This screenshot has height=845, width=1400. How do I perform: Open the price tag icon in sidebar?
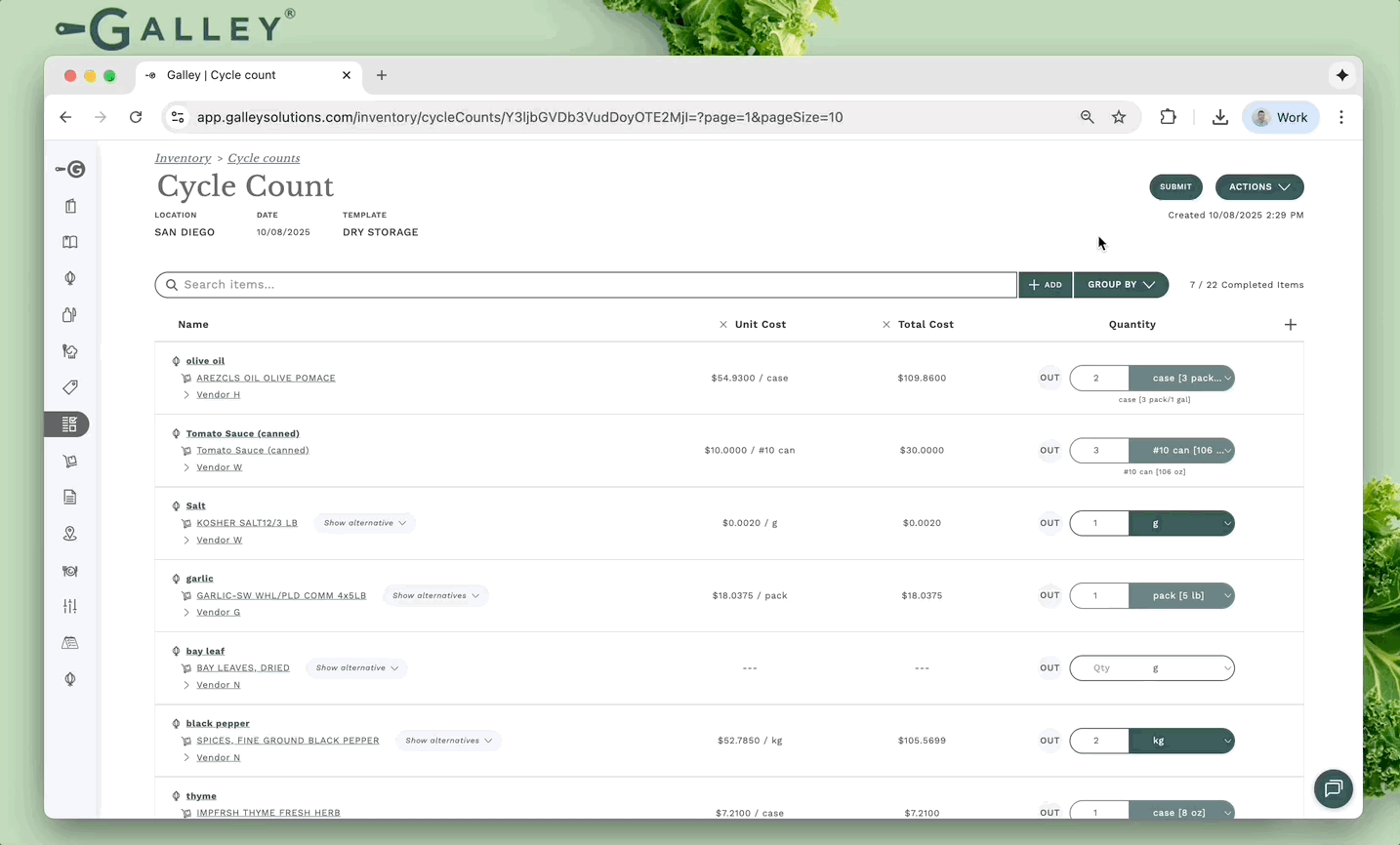[70, 387]
